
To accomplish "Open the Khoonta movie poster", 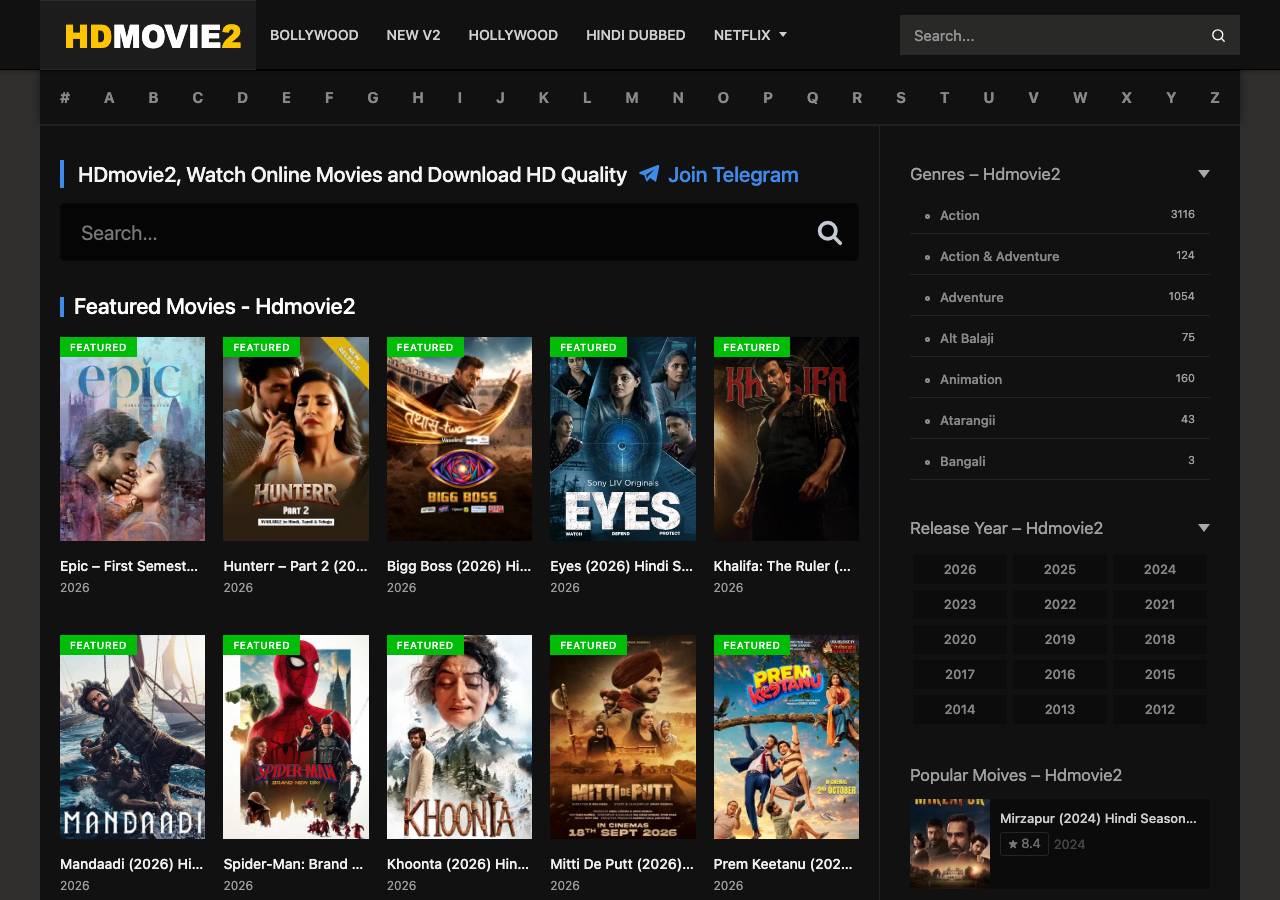I will click(459, 737).
